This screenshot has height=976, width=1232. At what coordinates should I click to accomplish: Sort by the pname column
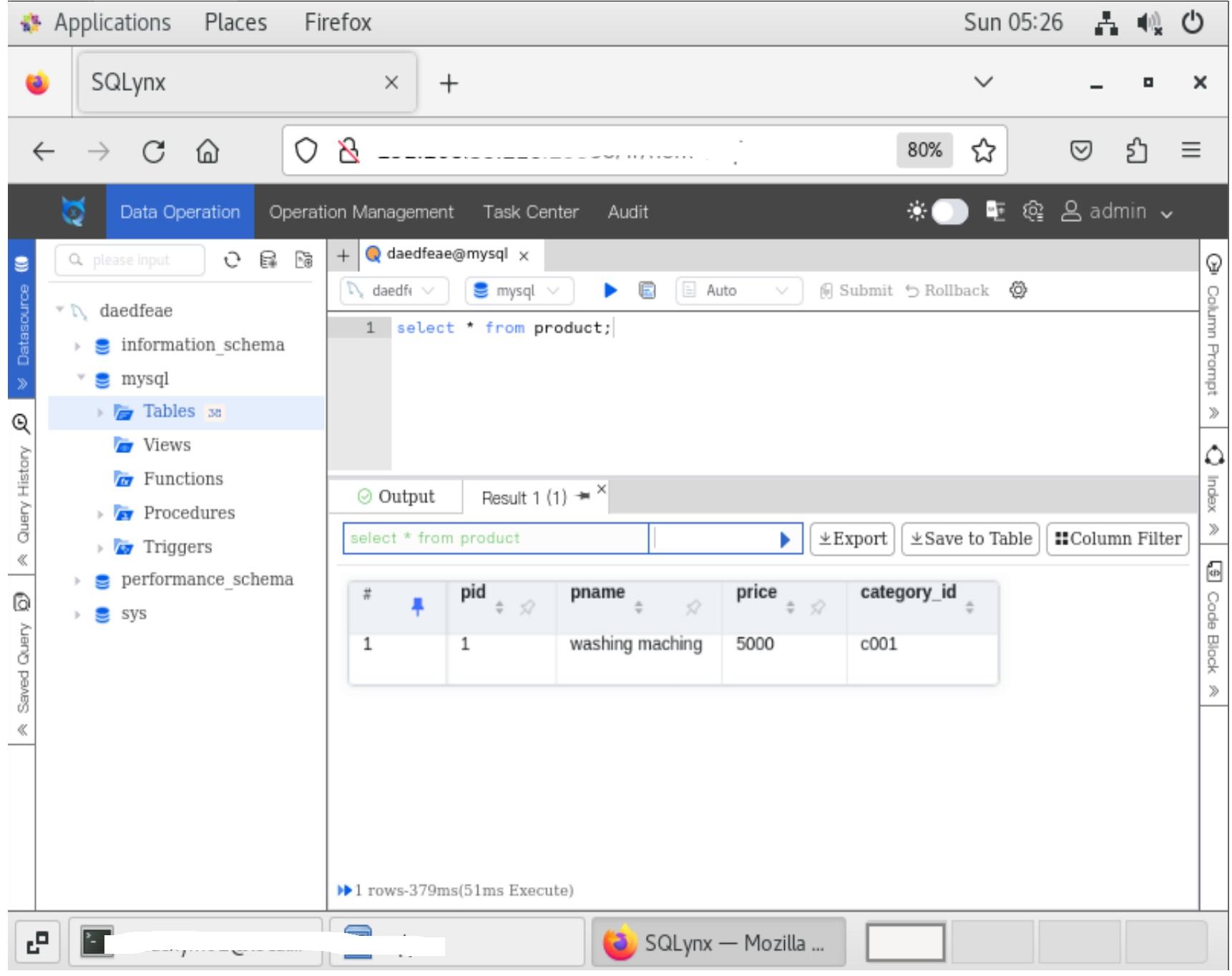tap(638, 607)
